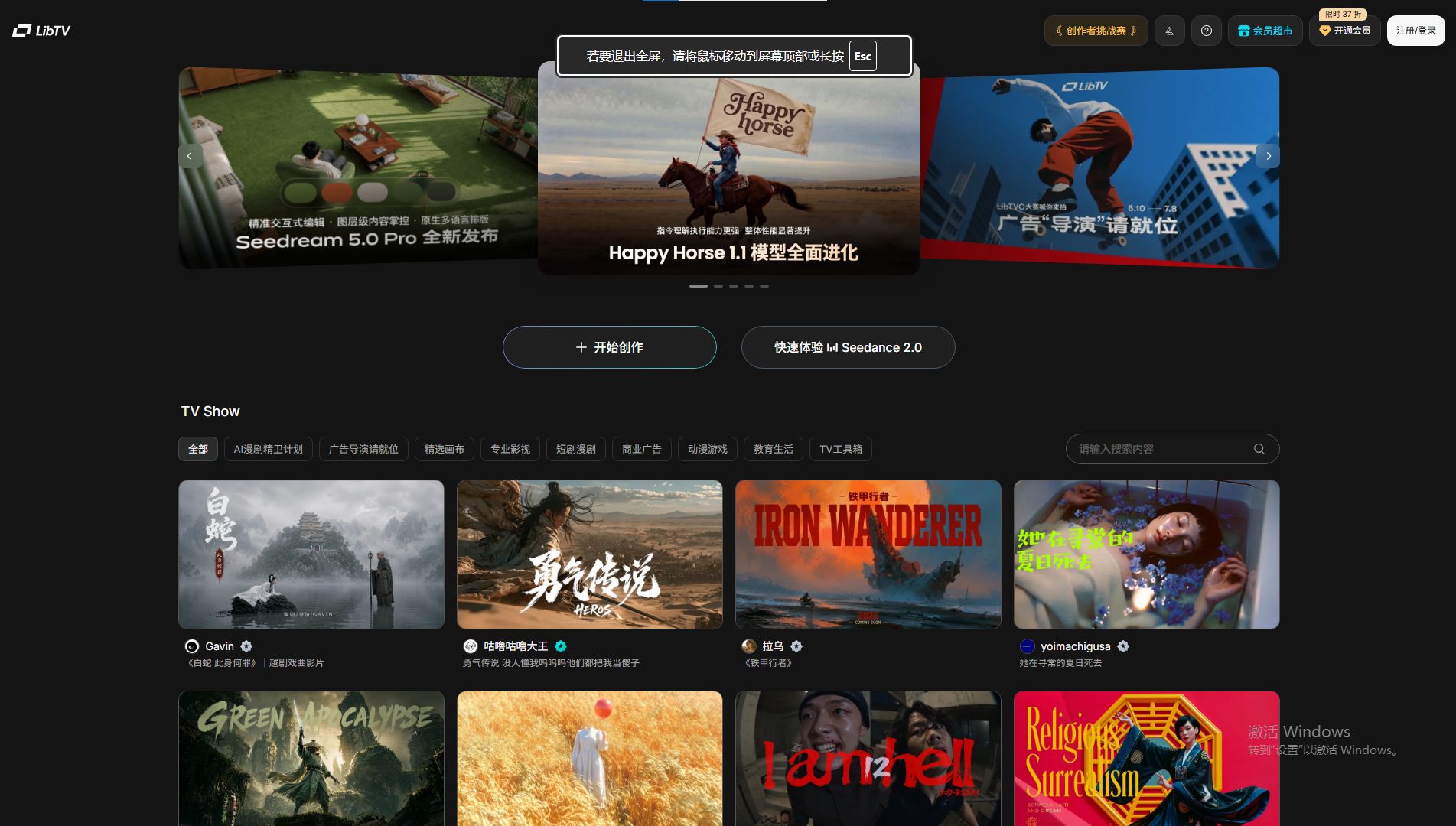
Task: Open Gavin's profile name
Action: tap(220, 646)
